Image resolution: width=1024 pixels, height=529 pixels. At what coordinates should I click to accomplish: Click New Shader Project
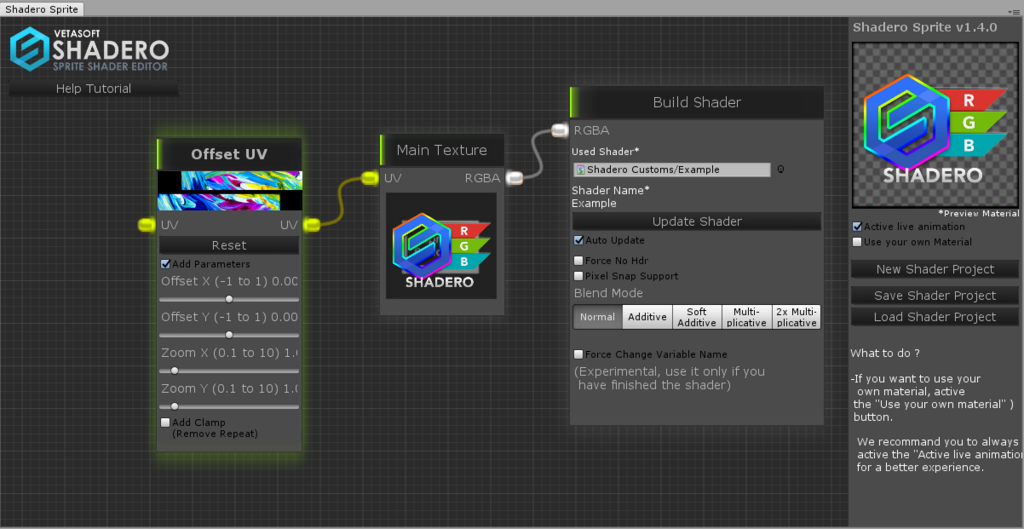pyautogui.click(x=935, y=269)
